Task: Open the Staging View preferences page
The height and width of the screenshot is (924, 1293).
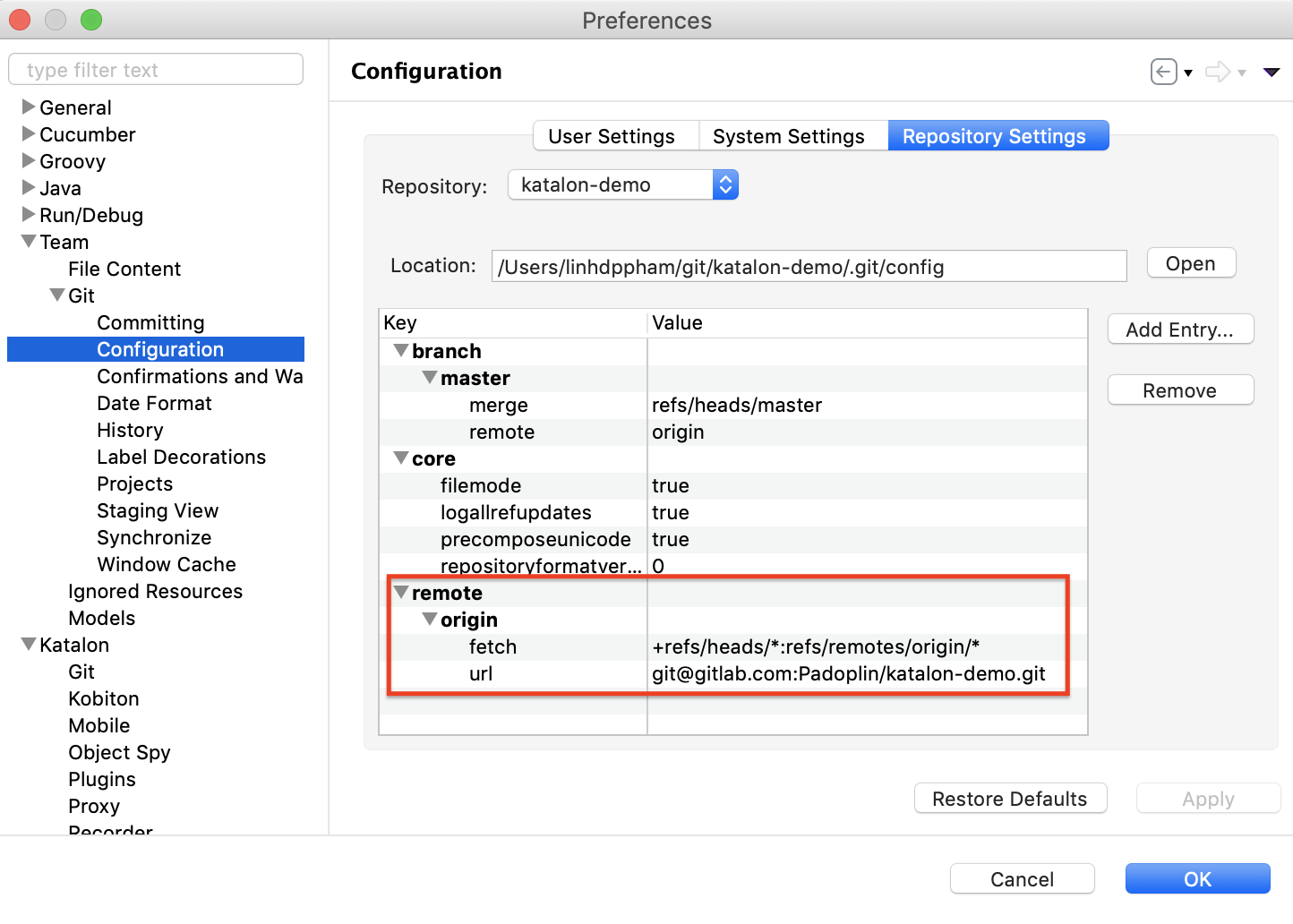Action: point(158,510)
